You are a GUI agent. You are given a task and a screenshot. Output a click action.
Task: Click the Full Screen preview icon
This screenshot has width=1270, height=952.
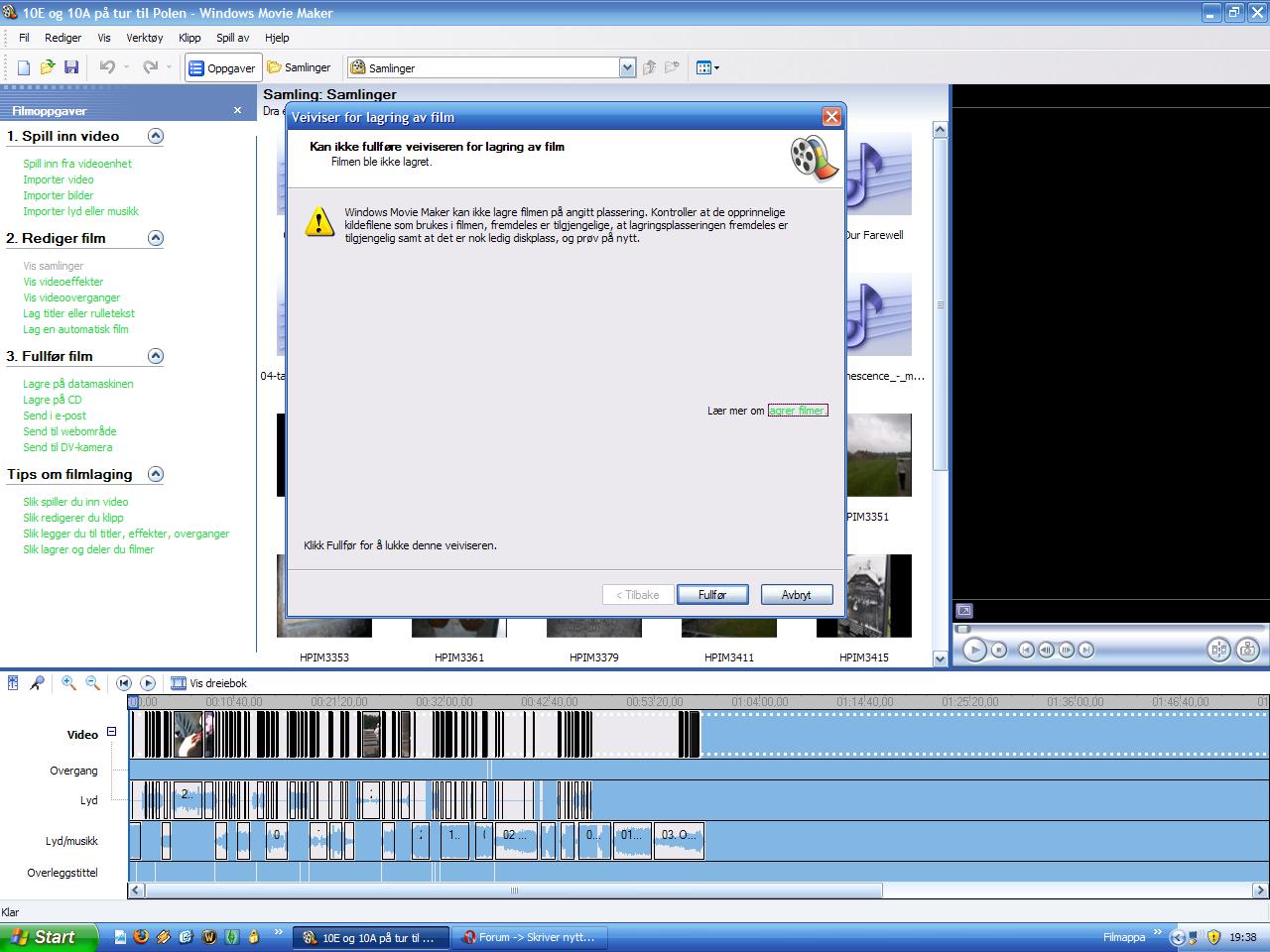point(963,611)
